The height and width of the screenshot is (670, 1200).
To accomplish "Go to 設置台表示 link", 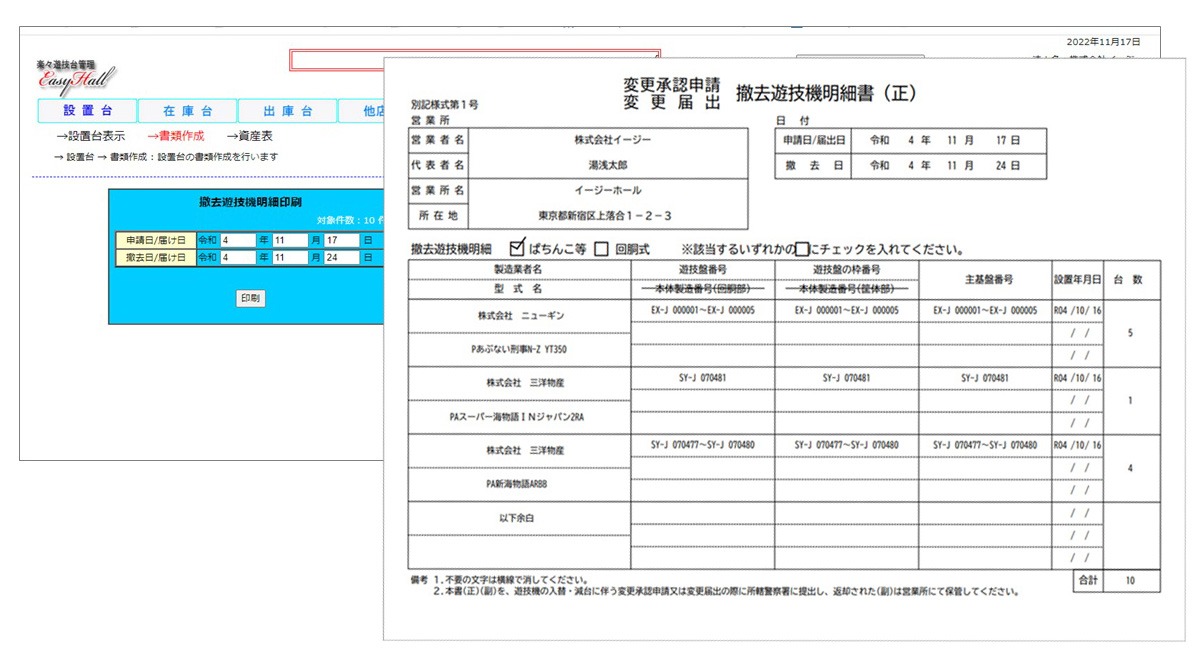I will coord(90,136).
